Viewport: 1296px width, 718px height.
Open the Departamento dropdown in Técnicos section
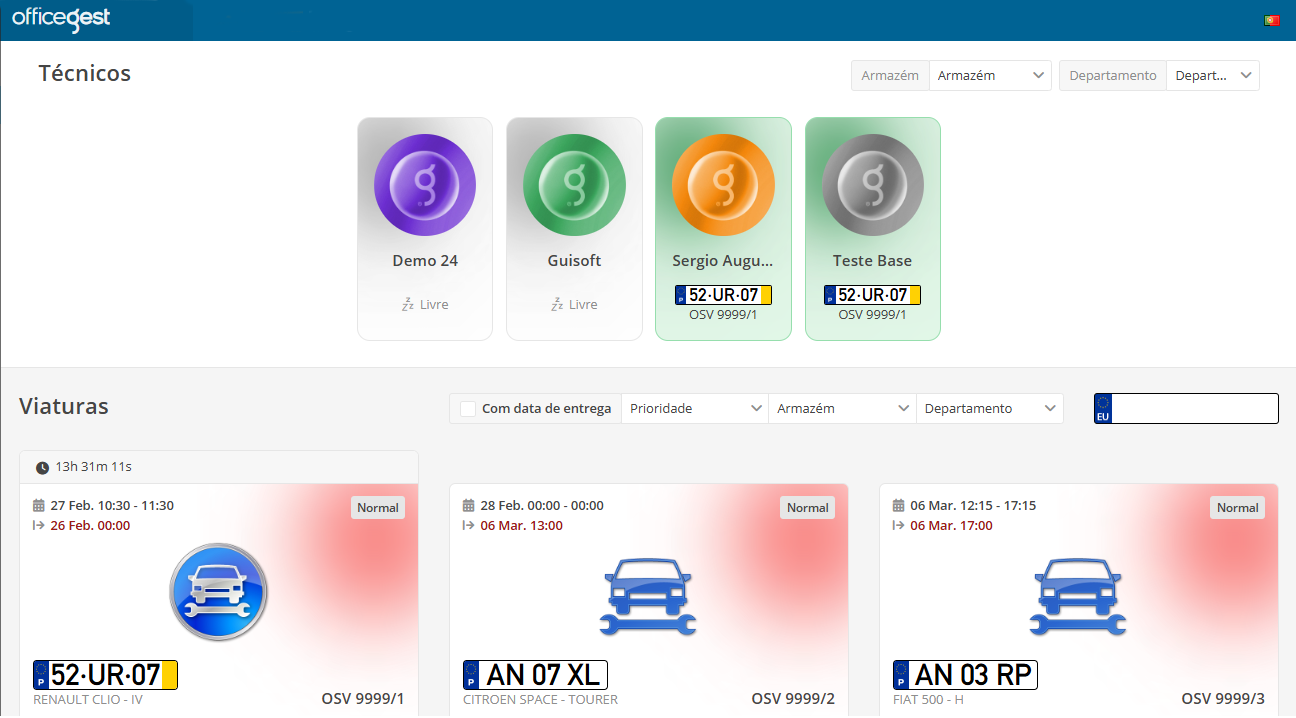(1212, 76)
